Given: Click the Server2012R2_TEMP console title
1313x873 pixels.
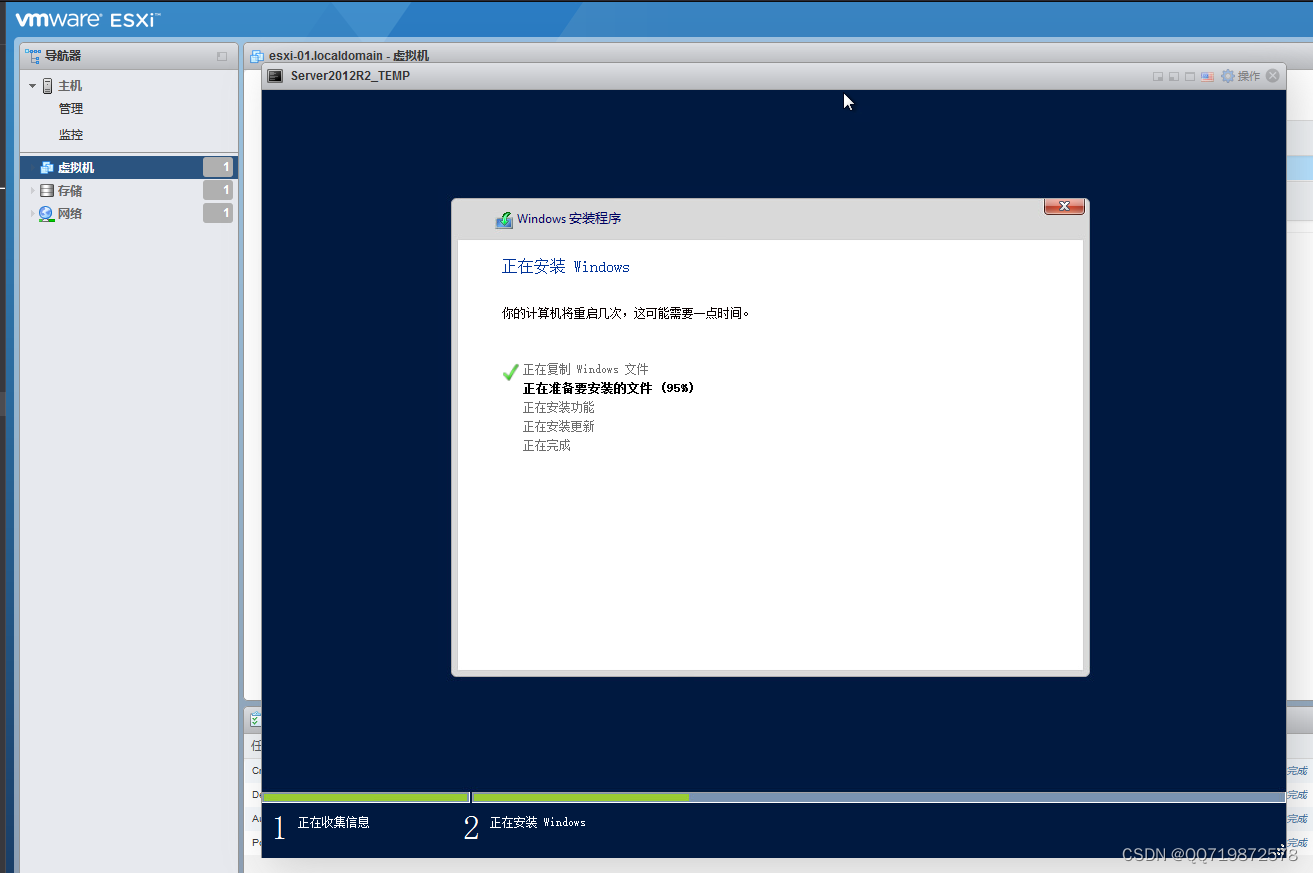Looking at the screenshot, I should (x=350, y=76).
